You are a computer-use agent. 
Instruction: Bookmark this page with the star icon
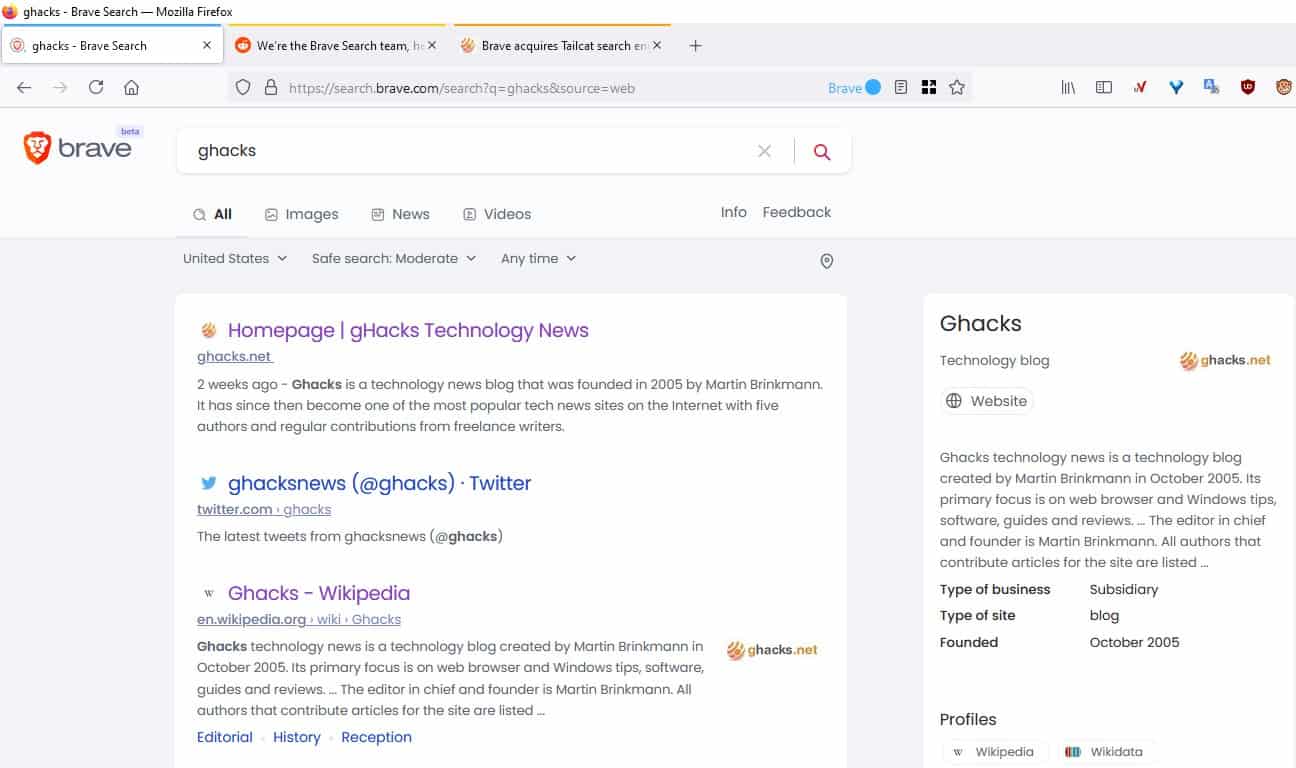click(957, 88)
